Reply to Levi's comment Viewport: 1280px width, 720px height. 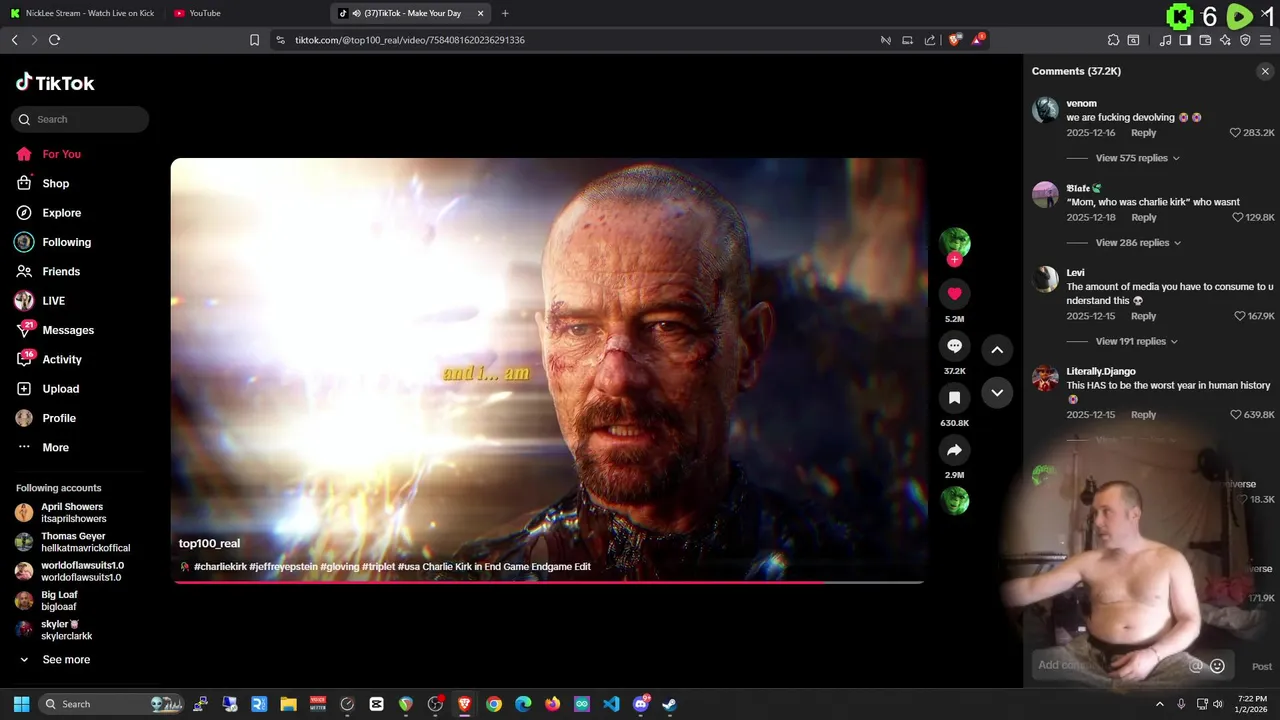1143,316
